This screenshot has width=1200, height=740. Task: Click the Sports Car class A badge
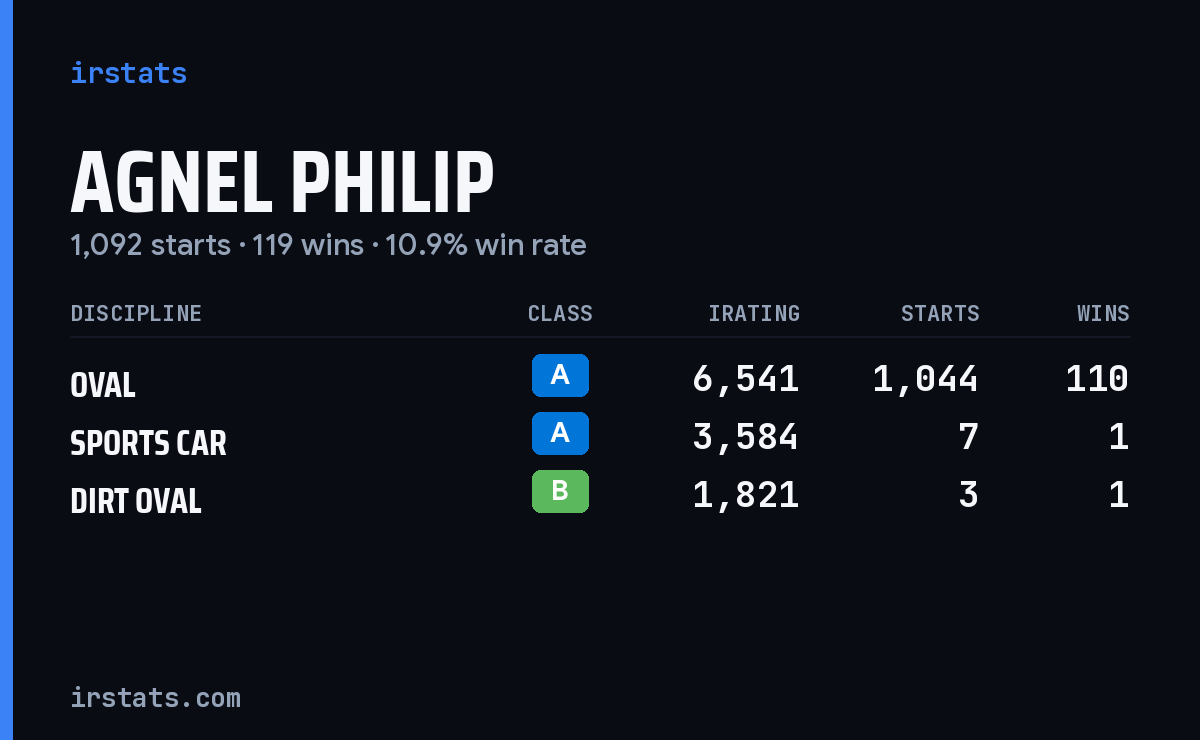pyautogui.click(x=560, y=433)
